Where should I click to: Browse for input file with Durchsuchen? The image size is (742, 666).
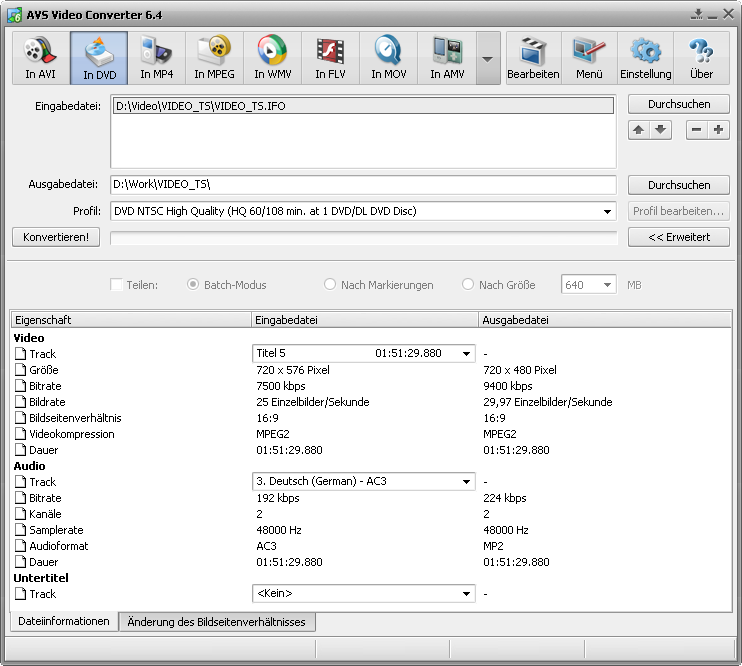[679, 104]
